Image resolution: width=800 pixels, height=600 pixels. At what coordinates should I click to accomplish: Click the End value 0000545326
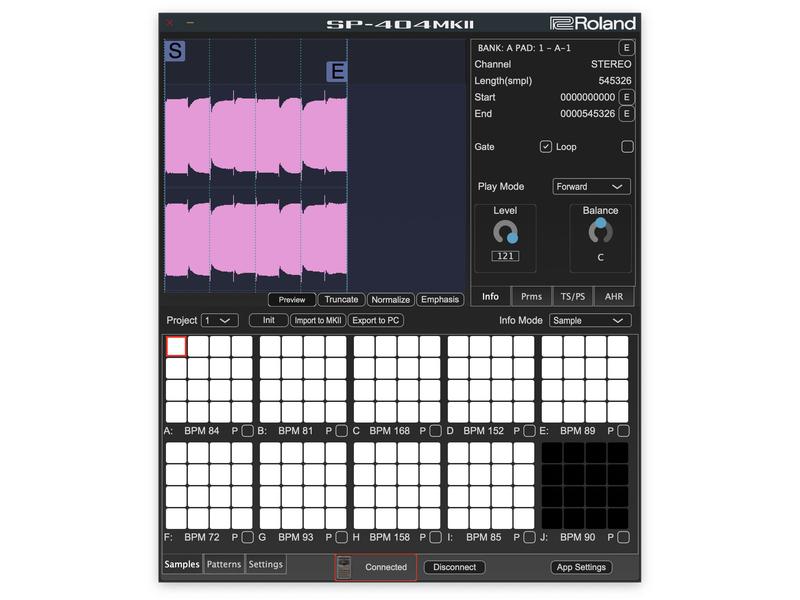pos(588,114)
